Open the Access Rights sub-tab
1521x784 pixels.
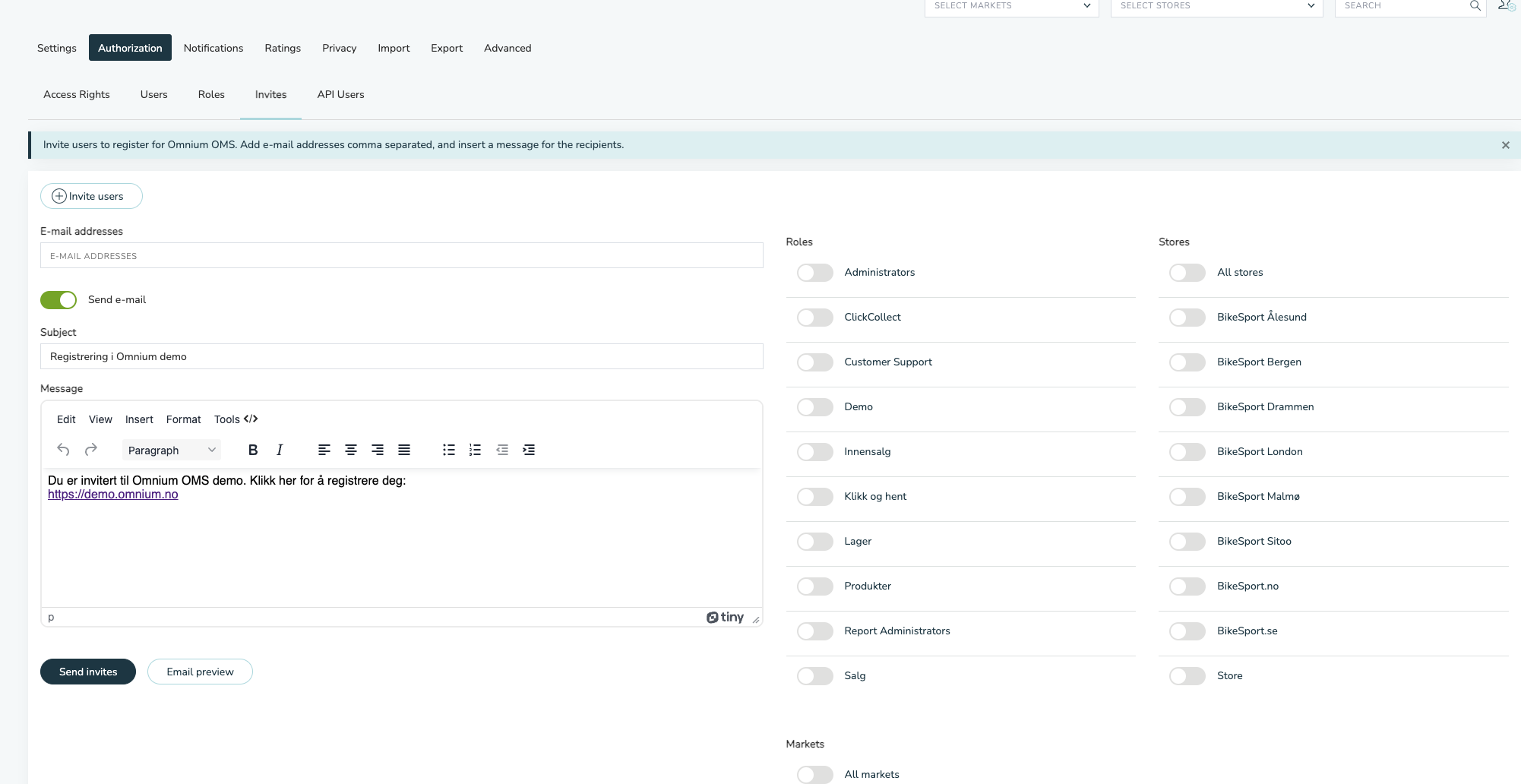(x=77, y=94)
